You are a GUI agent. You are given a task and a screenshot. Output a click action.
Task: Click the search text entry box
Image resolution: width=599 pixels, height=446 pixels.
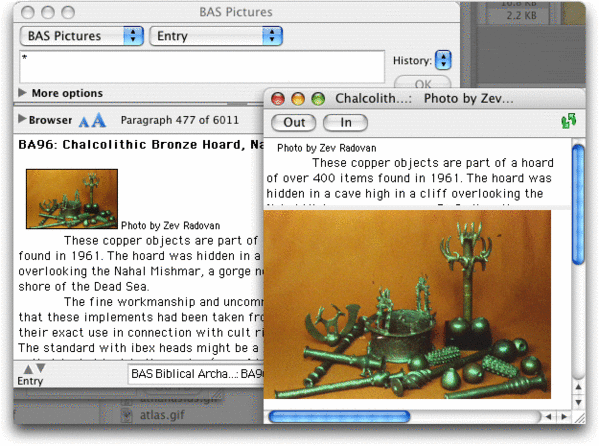pos(202,67)
